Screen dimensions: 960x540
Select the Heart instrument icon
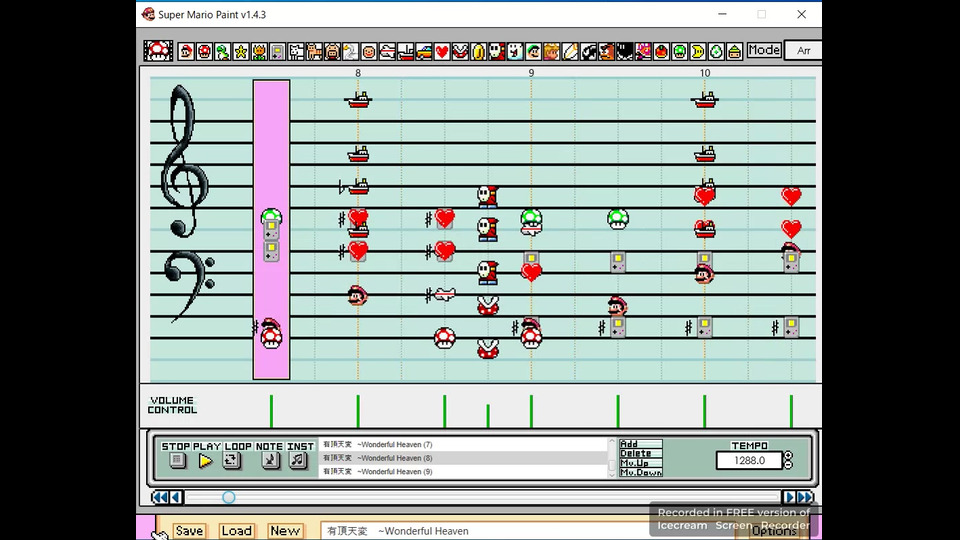442,51
